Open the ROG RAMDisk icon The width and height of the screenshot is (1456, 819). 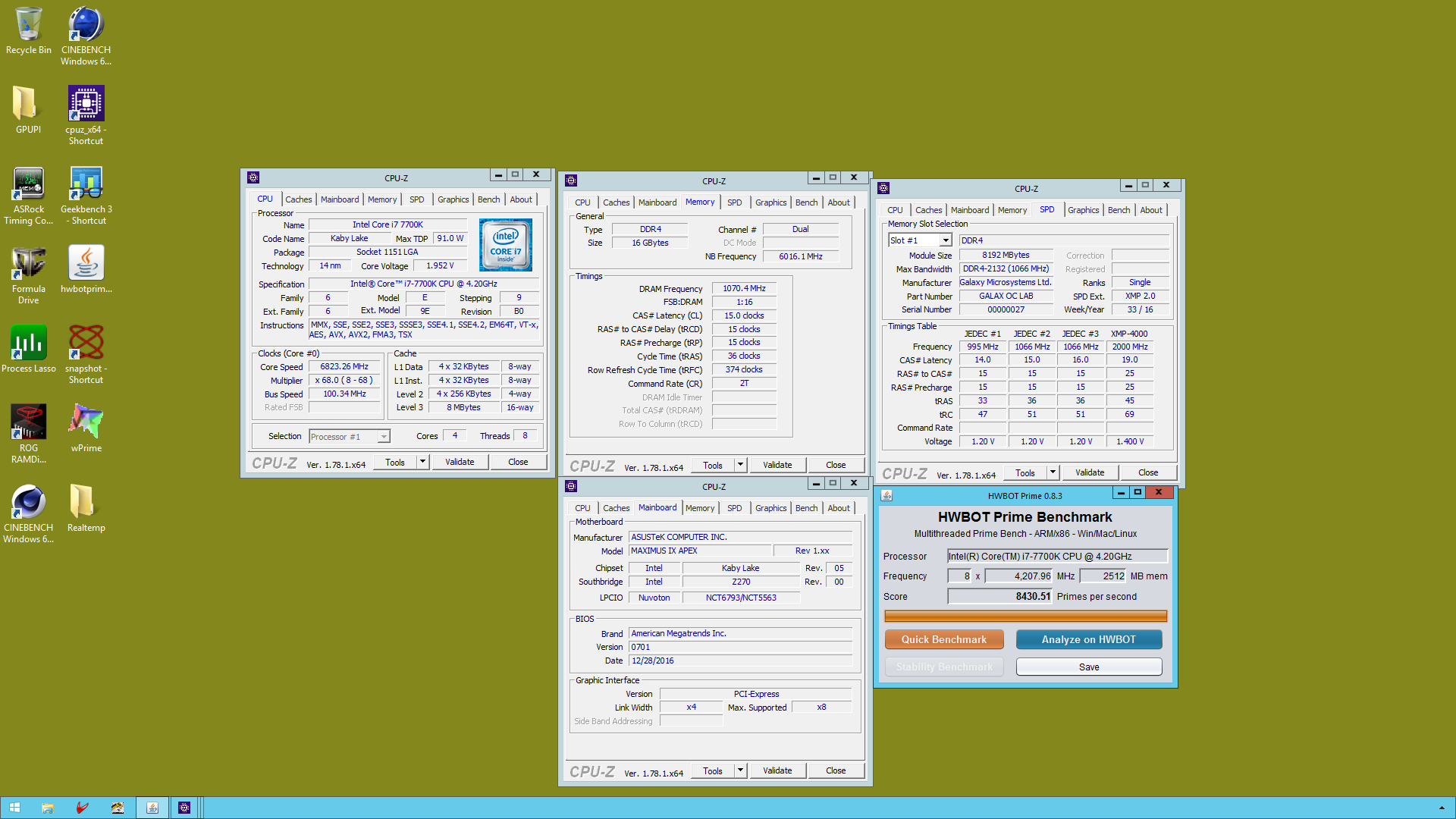pyautogui.click(x=28, y=434)
